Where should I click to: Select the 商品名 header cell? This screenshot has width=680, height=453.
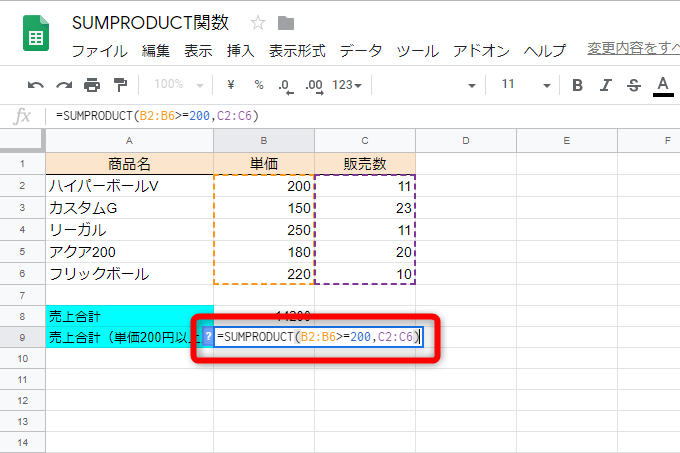click(x=129, y=164)
